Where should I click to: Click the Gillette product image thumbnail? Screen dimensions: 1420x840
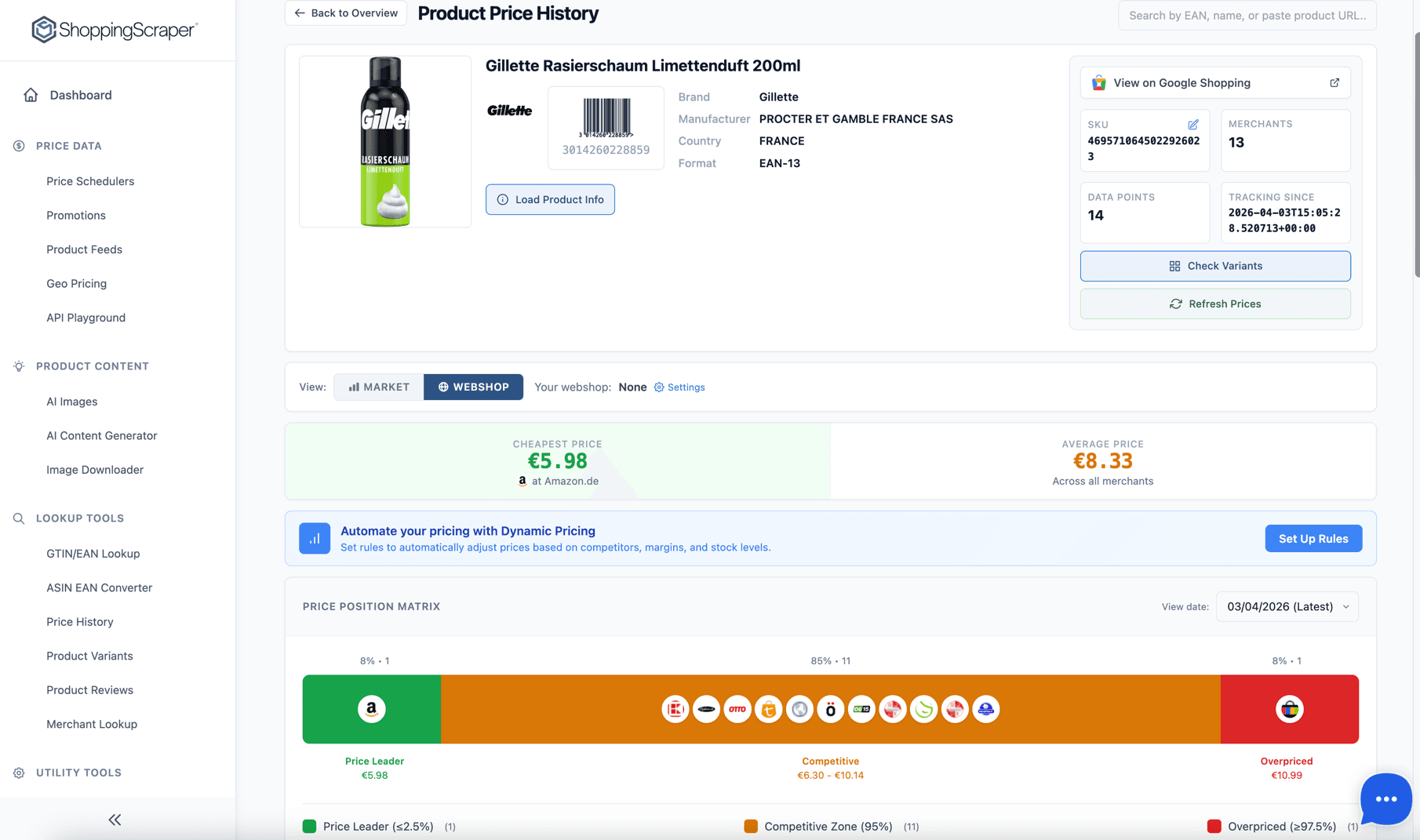pos(385,142)
